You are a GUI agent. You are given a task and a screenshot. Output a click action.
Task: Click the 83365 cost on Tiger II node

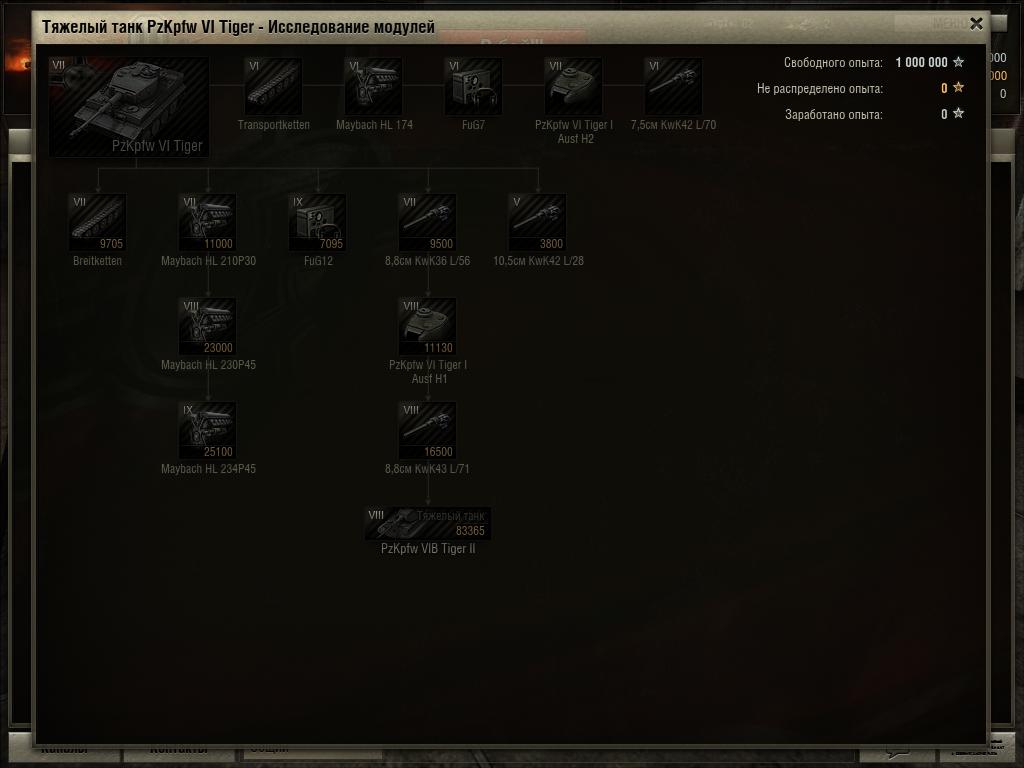470,530
